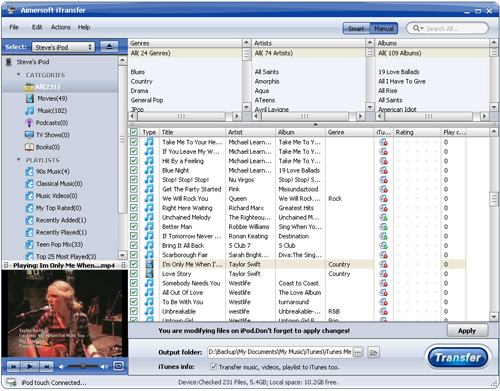The height and width of the screenshot is (391, 500).
Task: Open the My Top Rated(0) playlist
Action: [x=58, y=208]
